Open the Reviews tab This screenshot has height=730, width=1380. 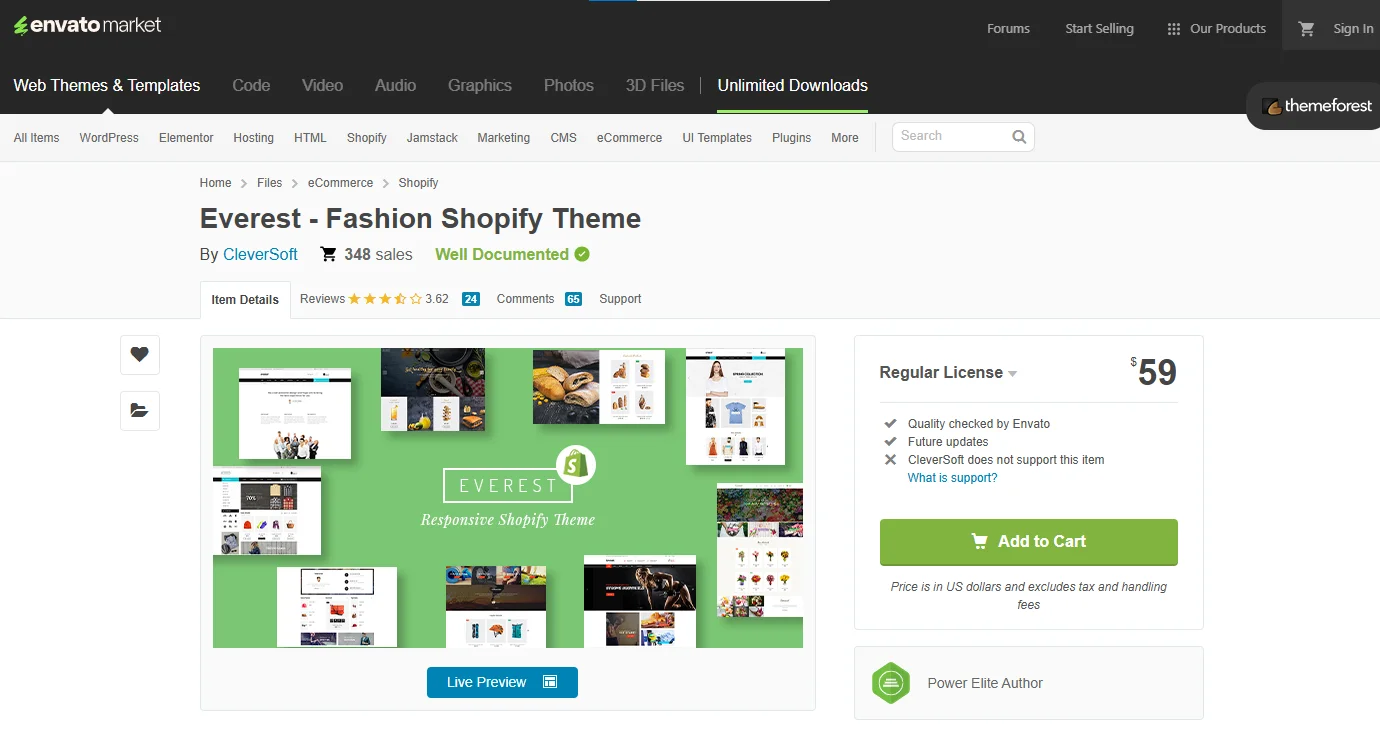(x=322, y=299)
